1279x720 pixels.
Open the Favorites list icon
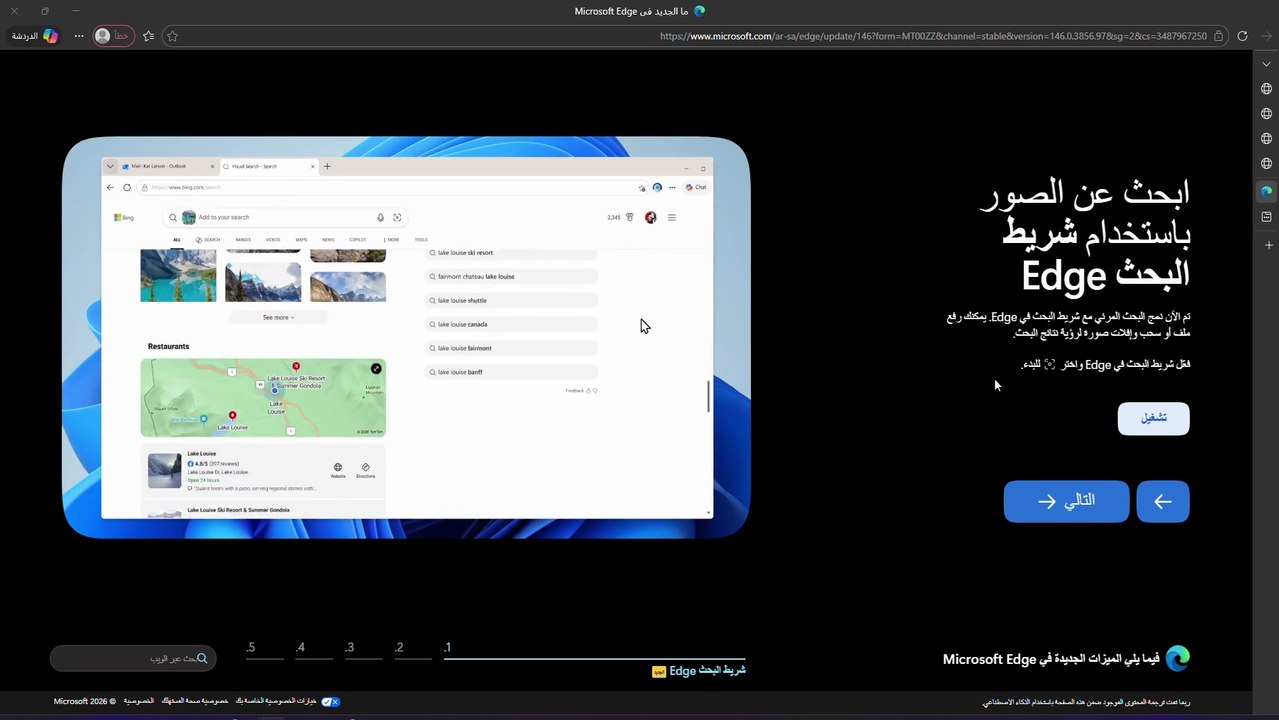click(149, 36)
